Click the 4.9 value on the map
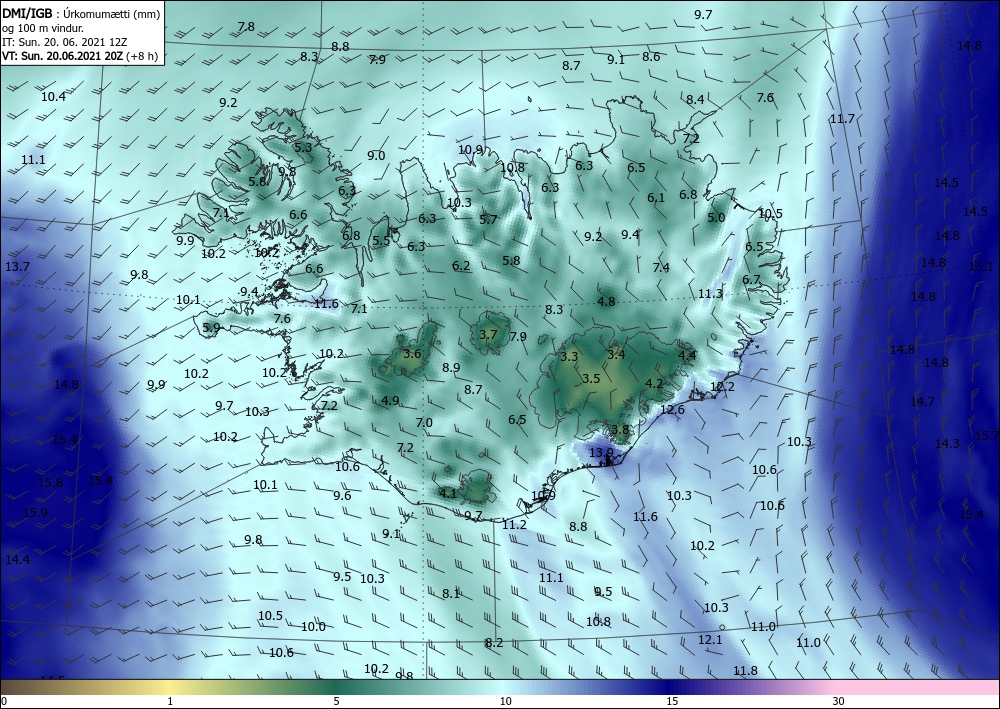 [x=390, y=401]
